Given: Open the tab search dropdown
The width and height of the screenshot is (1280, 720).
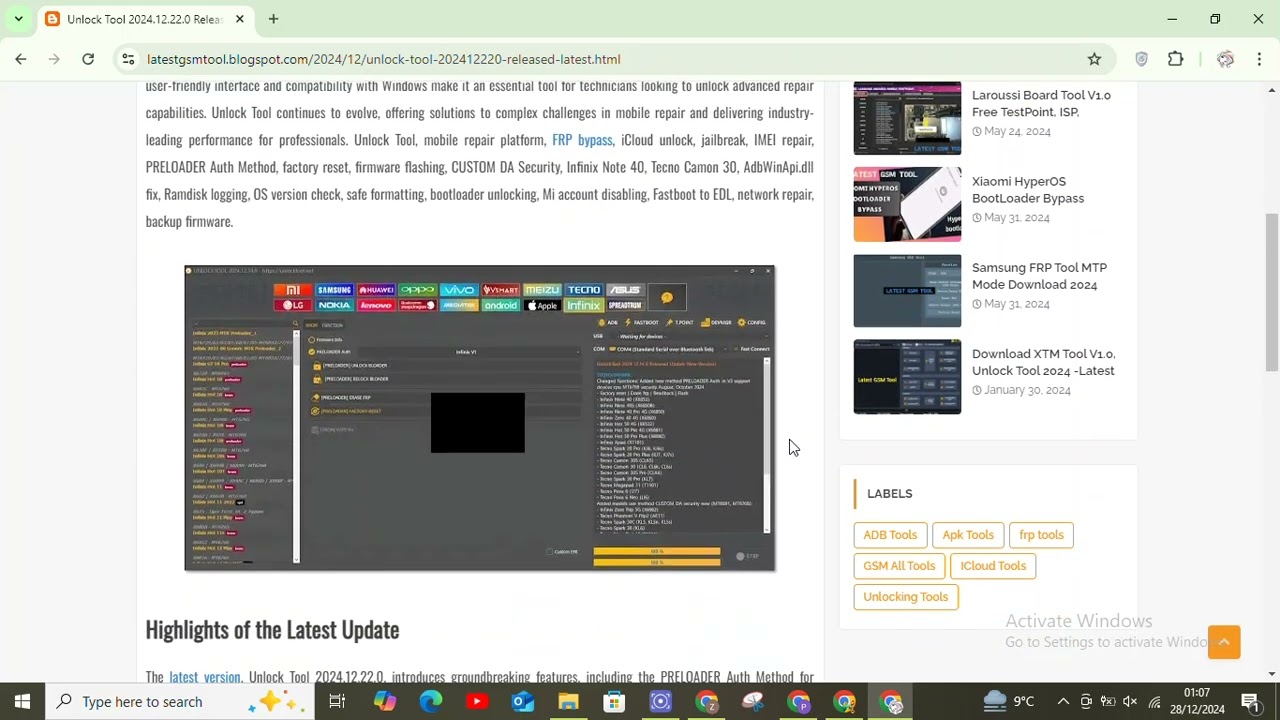Looking at the screenshot, I should [18, 19].
